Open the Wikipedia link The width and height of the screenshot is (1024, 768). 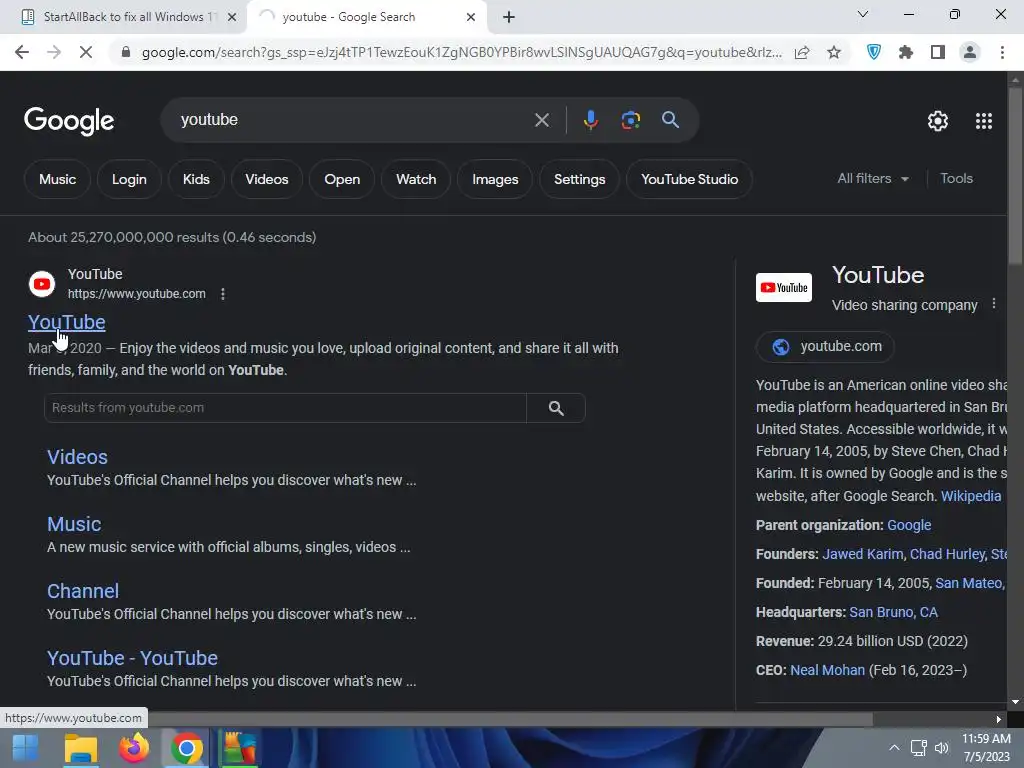(970, 496)
